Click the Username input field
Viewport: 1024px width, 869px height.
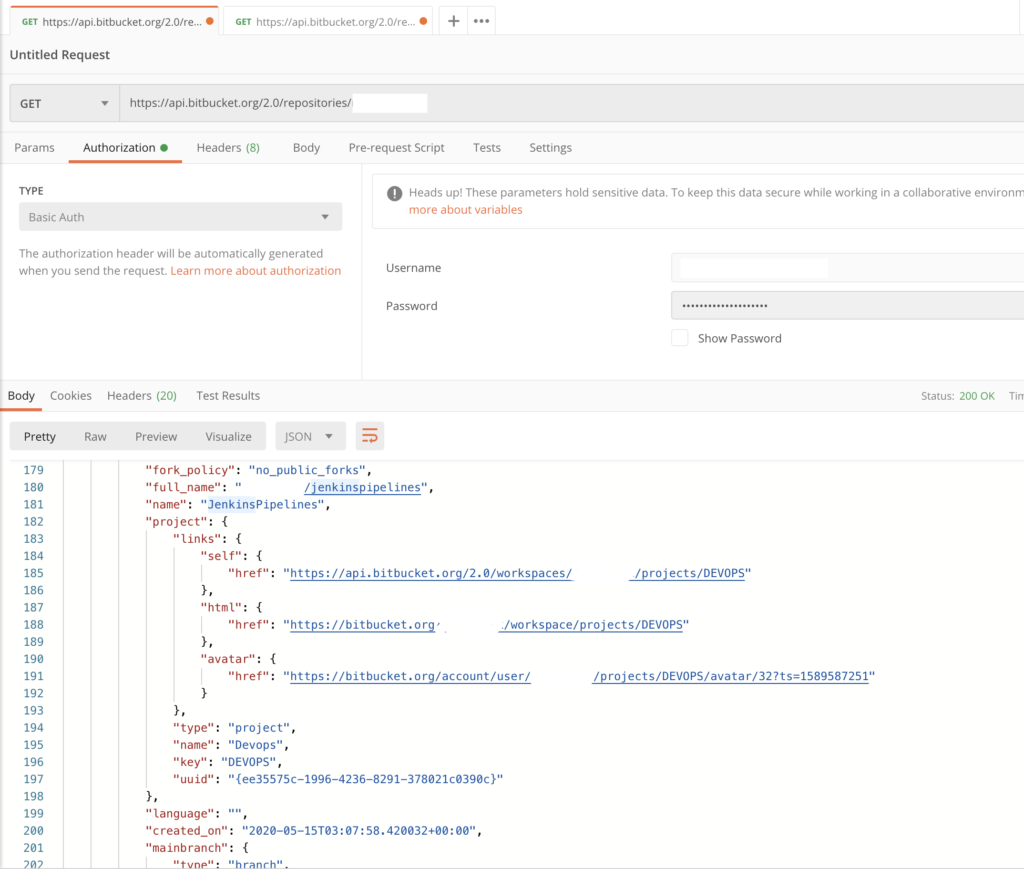[x=750, y=267]
